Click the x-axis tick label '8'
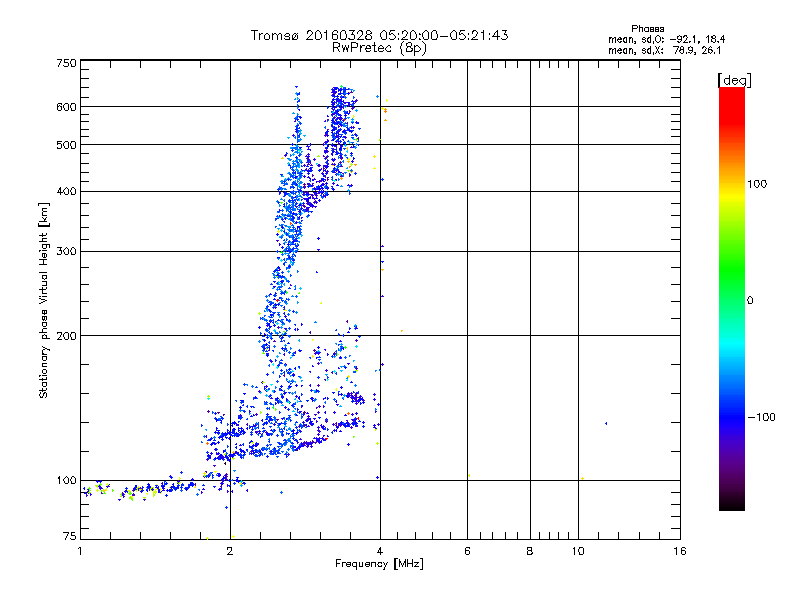Image resolution: width=800 pixels, height=600 pixels. 530,551
